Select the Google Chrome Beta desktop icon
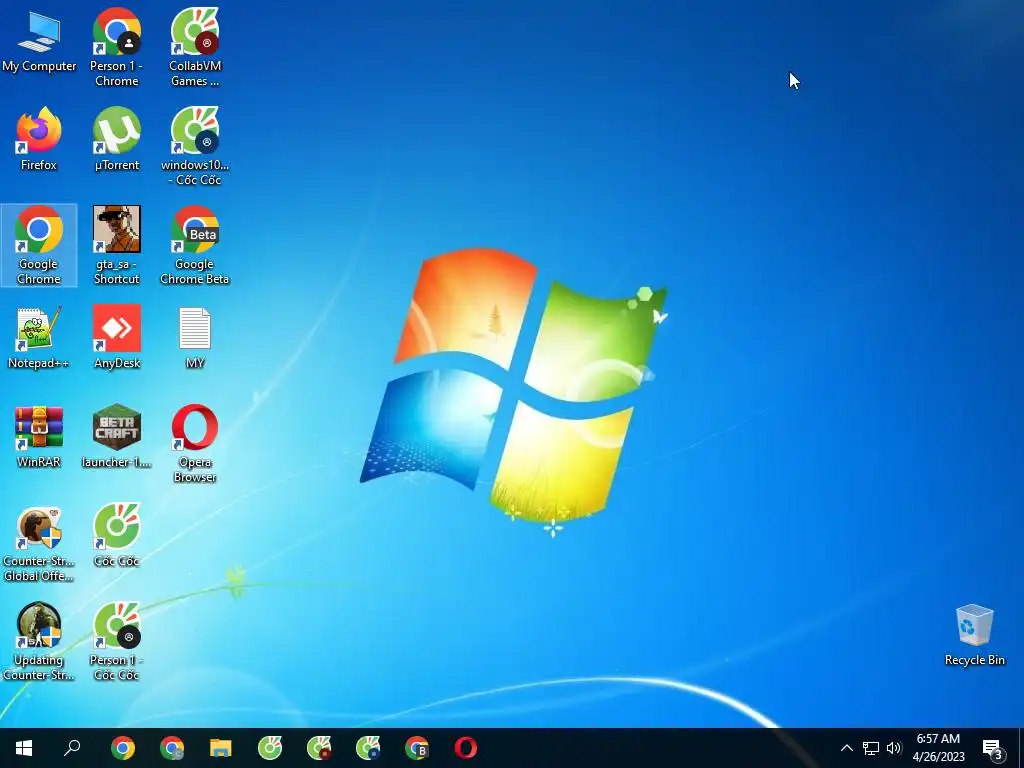The height and width of the screenshot is (768, 1024). pos(195,246)
